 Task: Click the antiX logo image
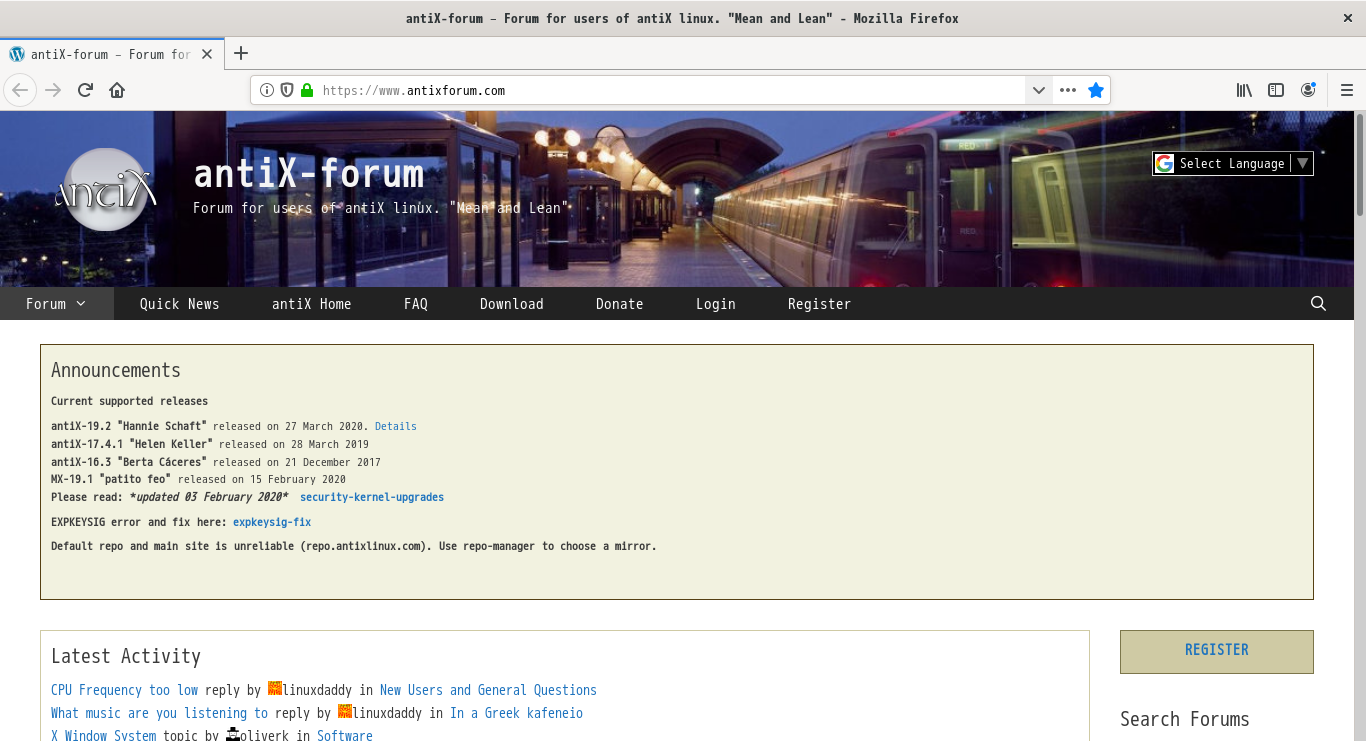(x=105, y=189)
